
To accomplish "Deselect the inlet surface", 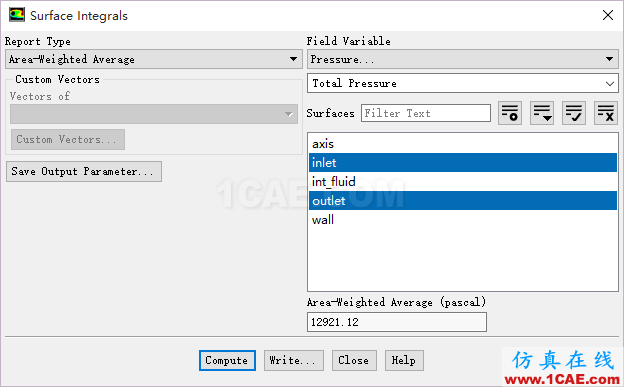I will [463, 162].
